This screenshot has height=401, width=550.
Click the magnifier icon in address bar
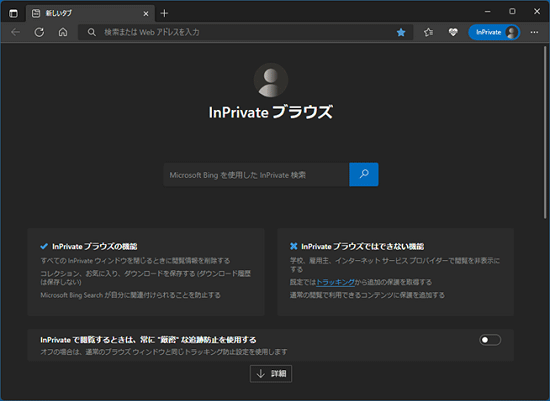click(x=92, y=32)
